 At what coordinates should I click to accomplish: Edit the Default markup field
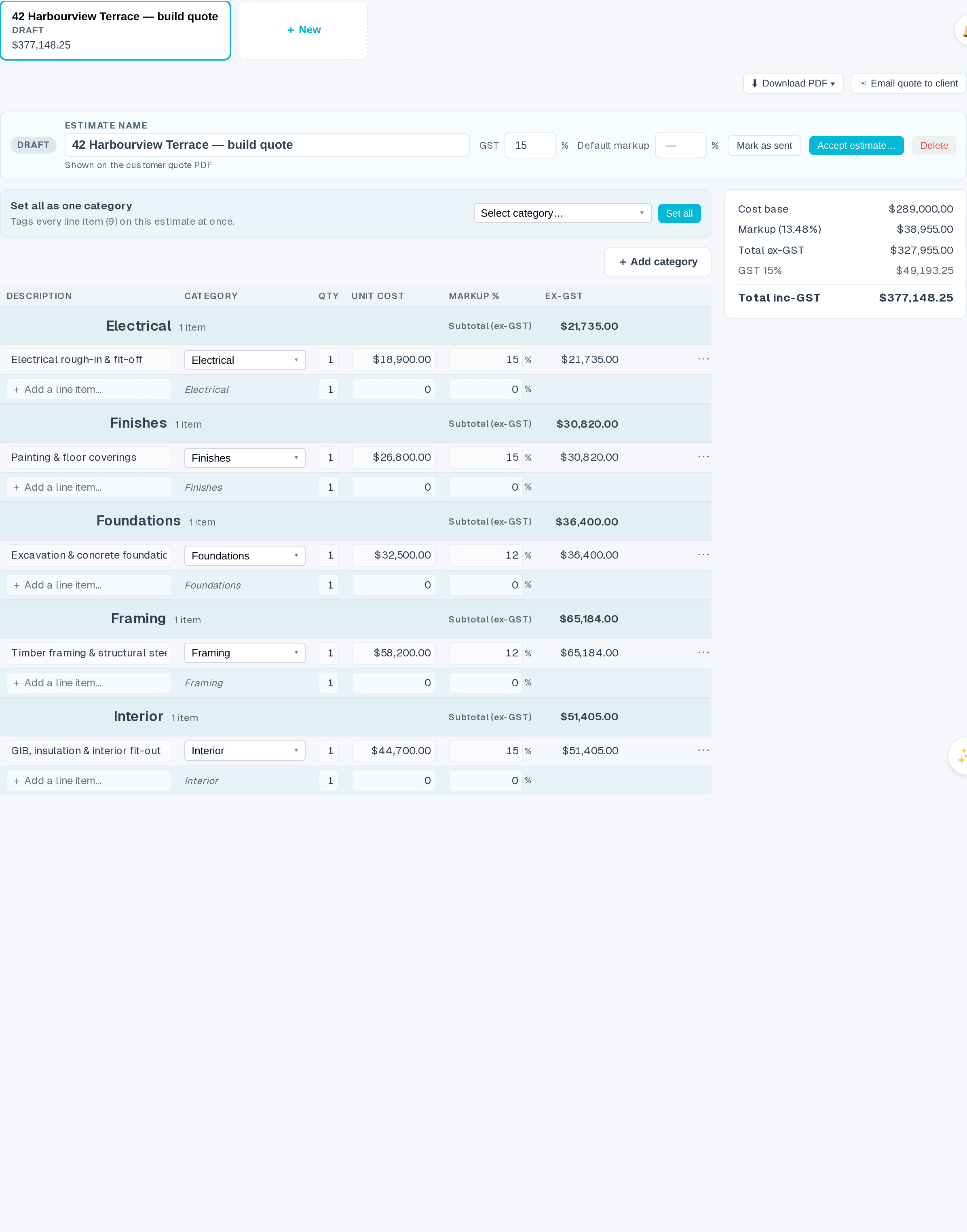point(680,146)
